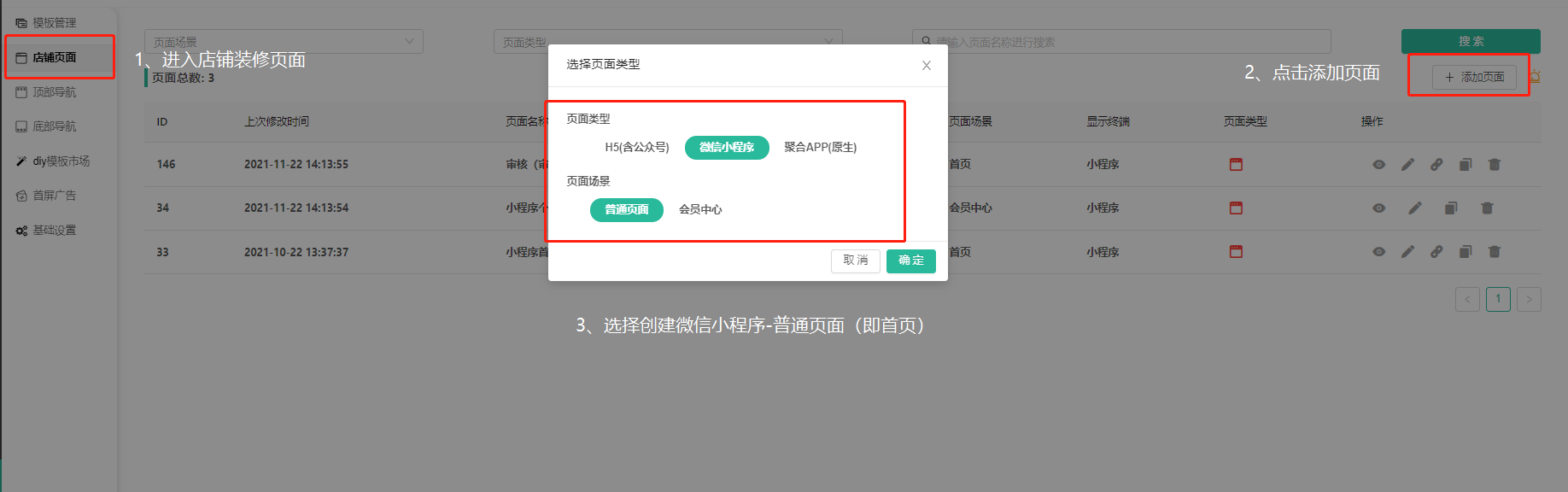1568x492 pixels.
Task: Click the 添加页面 button
Action: pyautogui.click(x=1474, y=77)
